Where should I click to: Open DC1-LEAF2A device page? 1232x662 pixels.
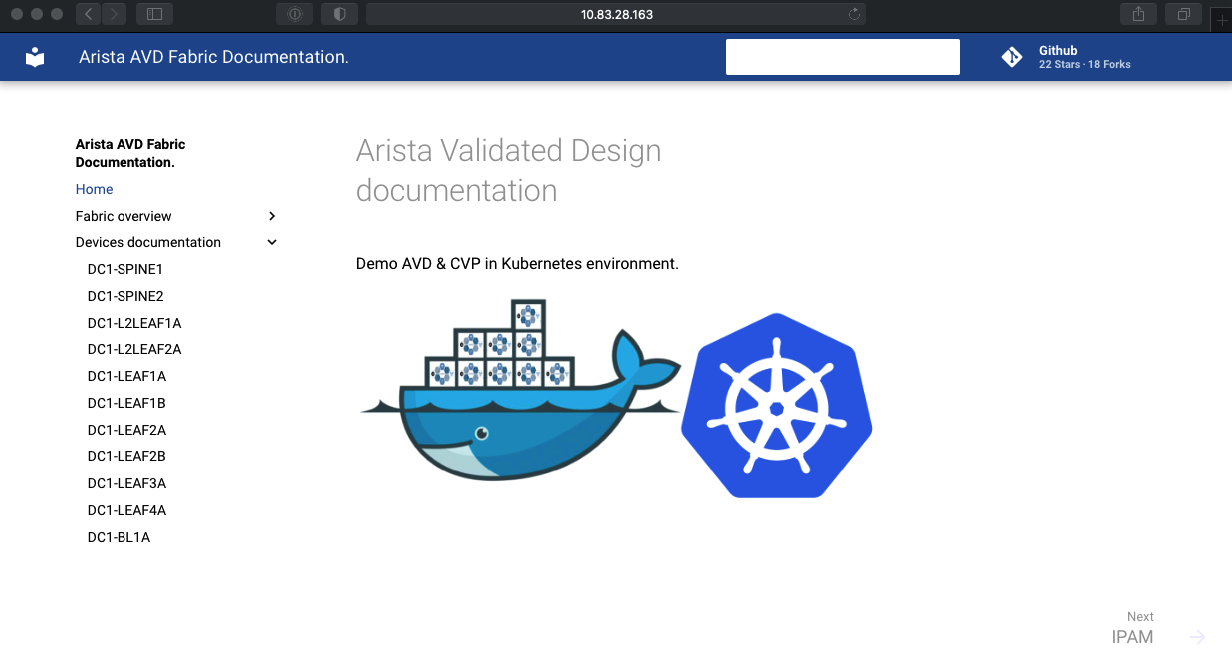[127, 430]
